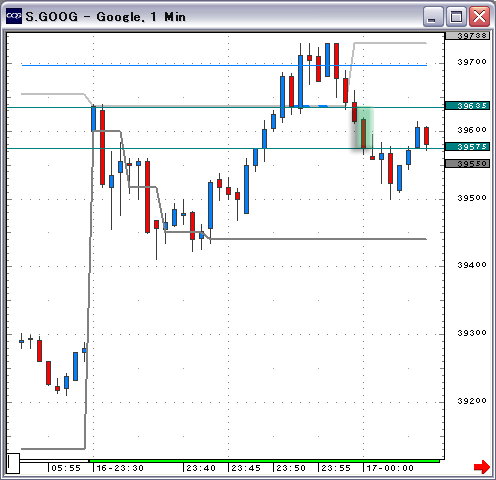Click the scroll box at bottom left
The height and width of the screenshot is (480, 496).
(14, 463)
